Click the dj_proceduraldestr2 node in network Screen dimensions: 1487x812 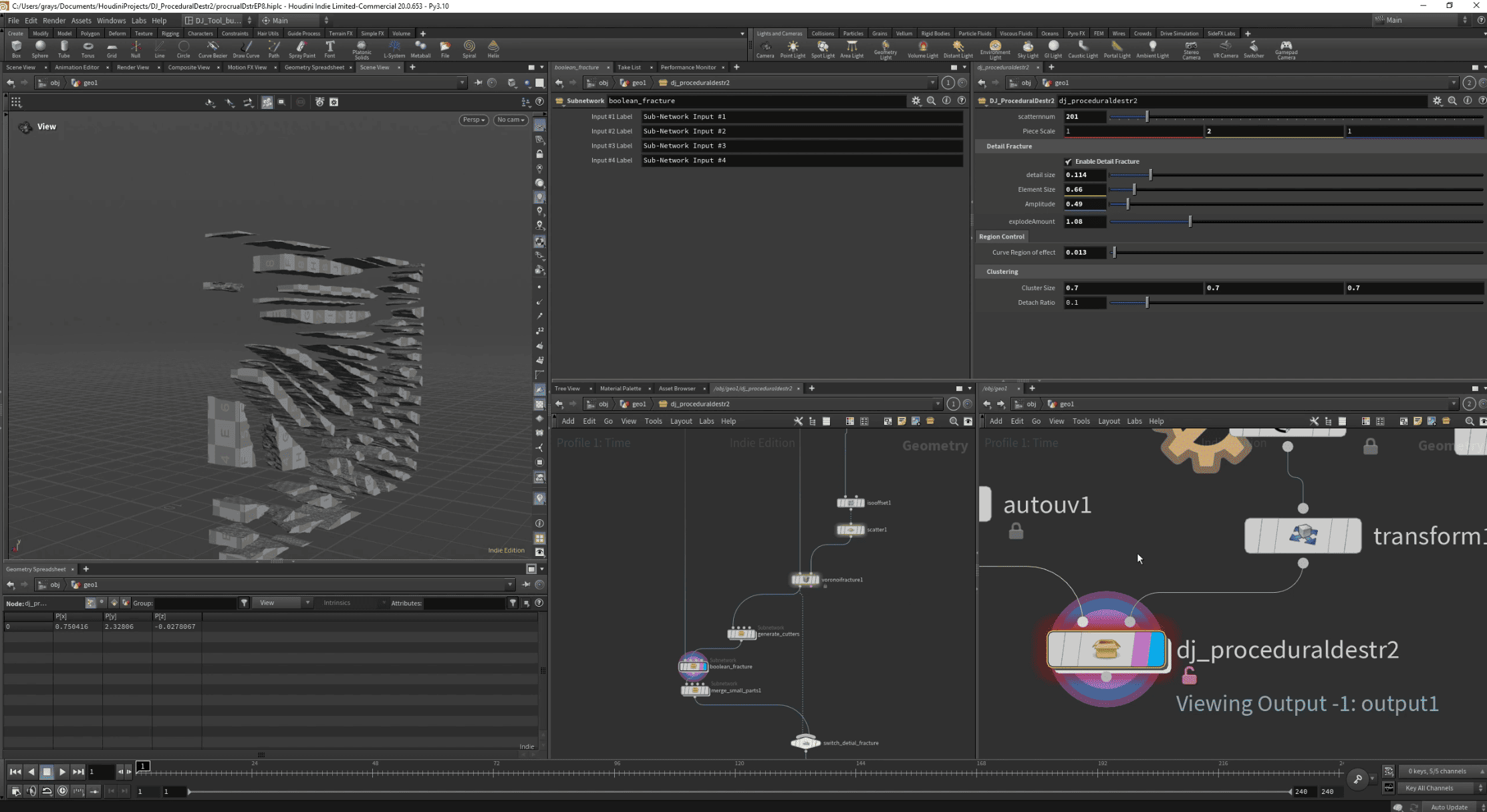tap(1106, 649)
